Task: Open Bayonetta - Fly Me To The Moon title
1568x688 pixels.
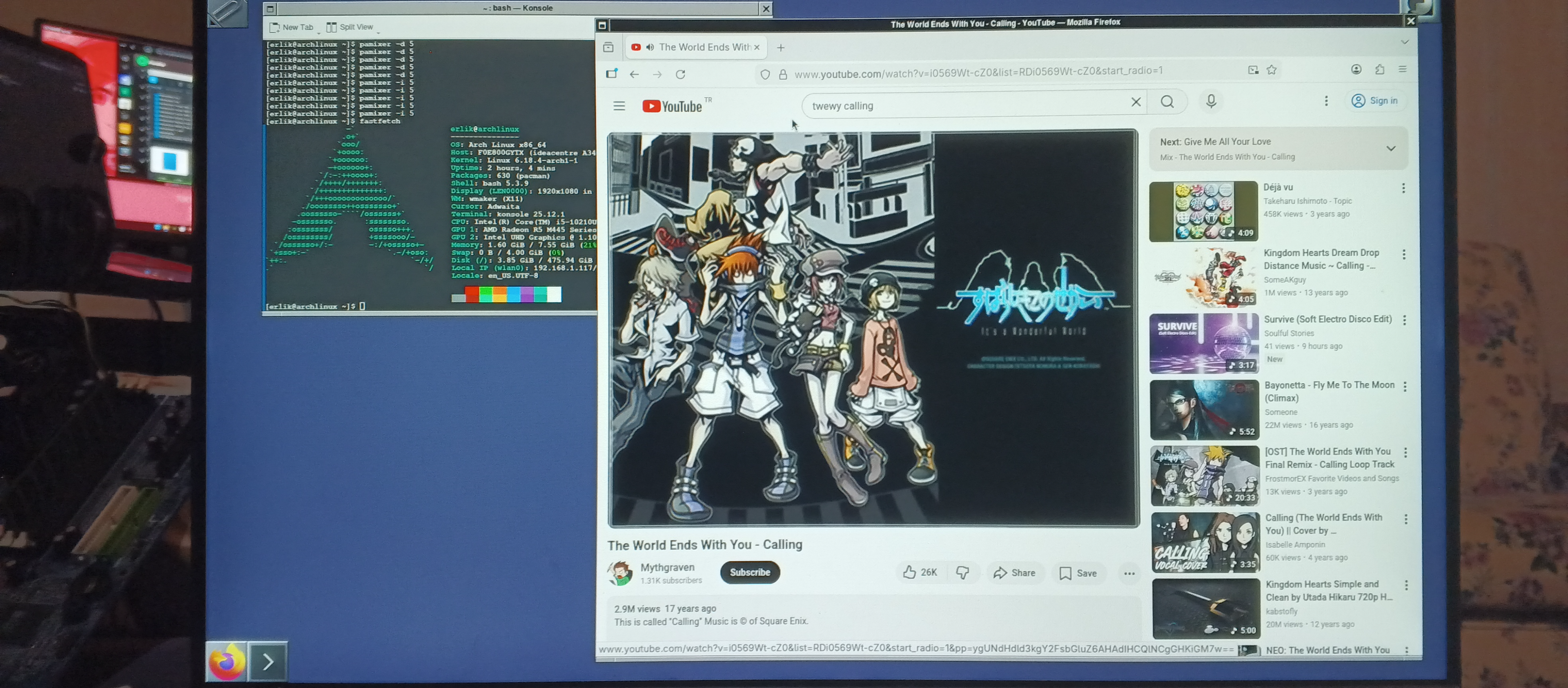Action: 1330,392
